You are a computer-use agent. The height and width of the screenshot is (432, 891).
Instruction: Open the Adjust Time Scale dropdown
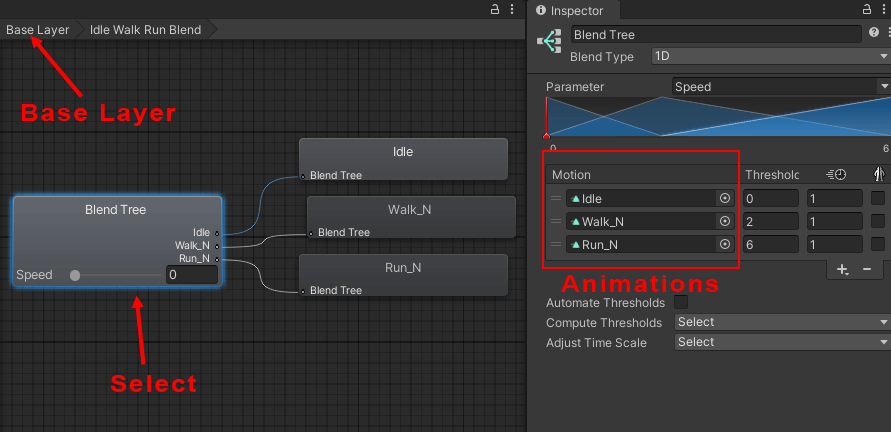[781, 343]
